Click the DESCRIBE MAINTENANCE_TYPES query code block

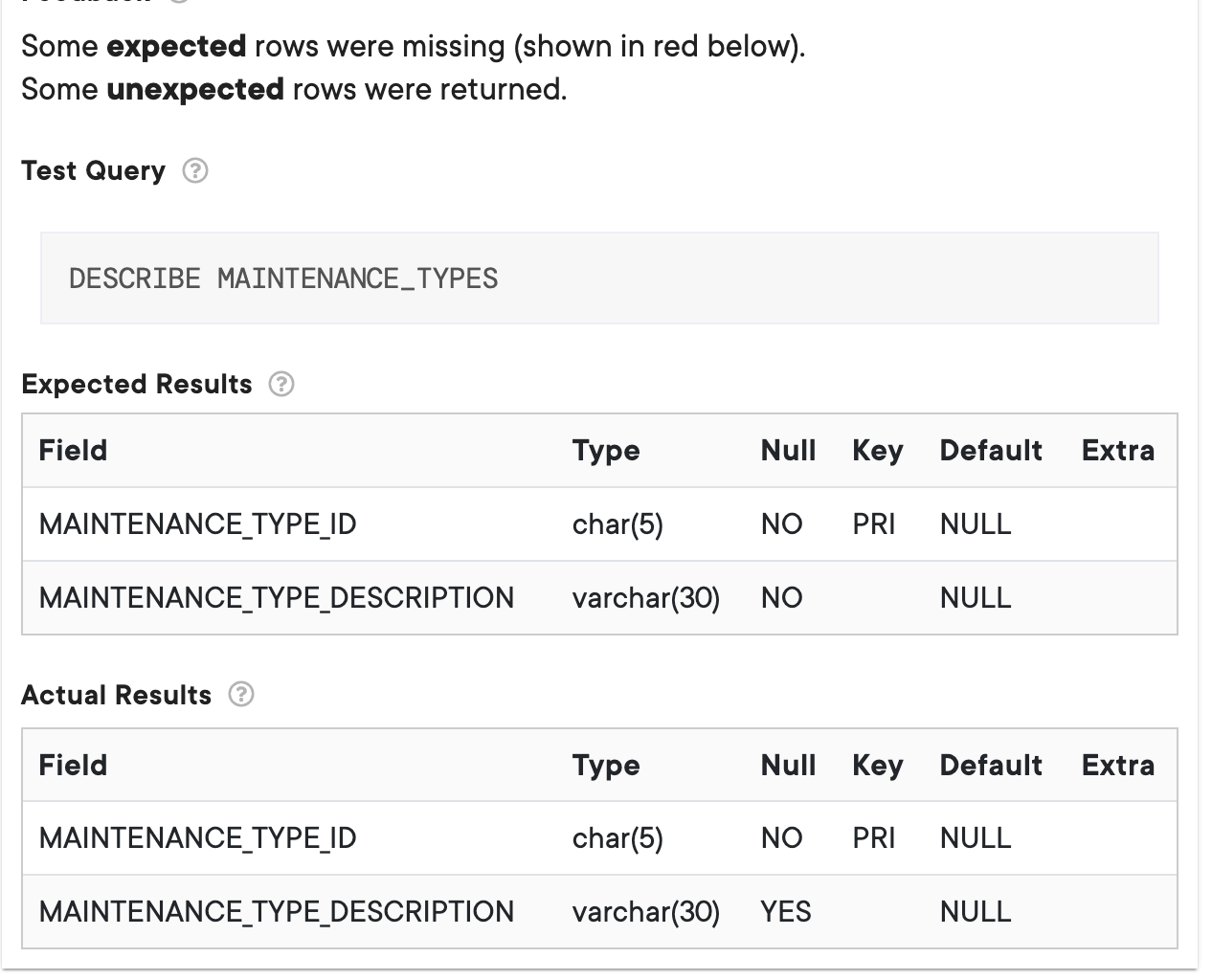tap(599, 278)
